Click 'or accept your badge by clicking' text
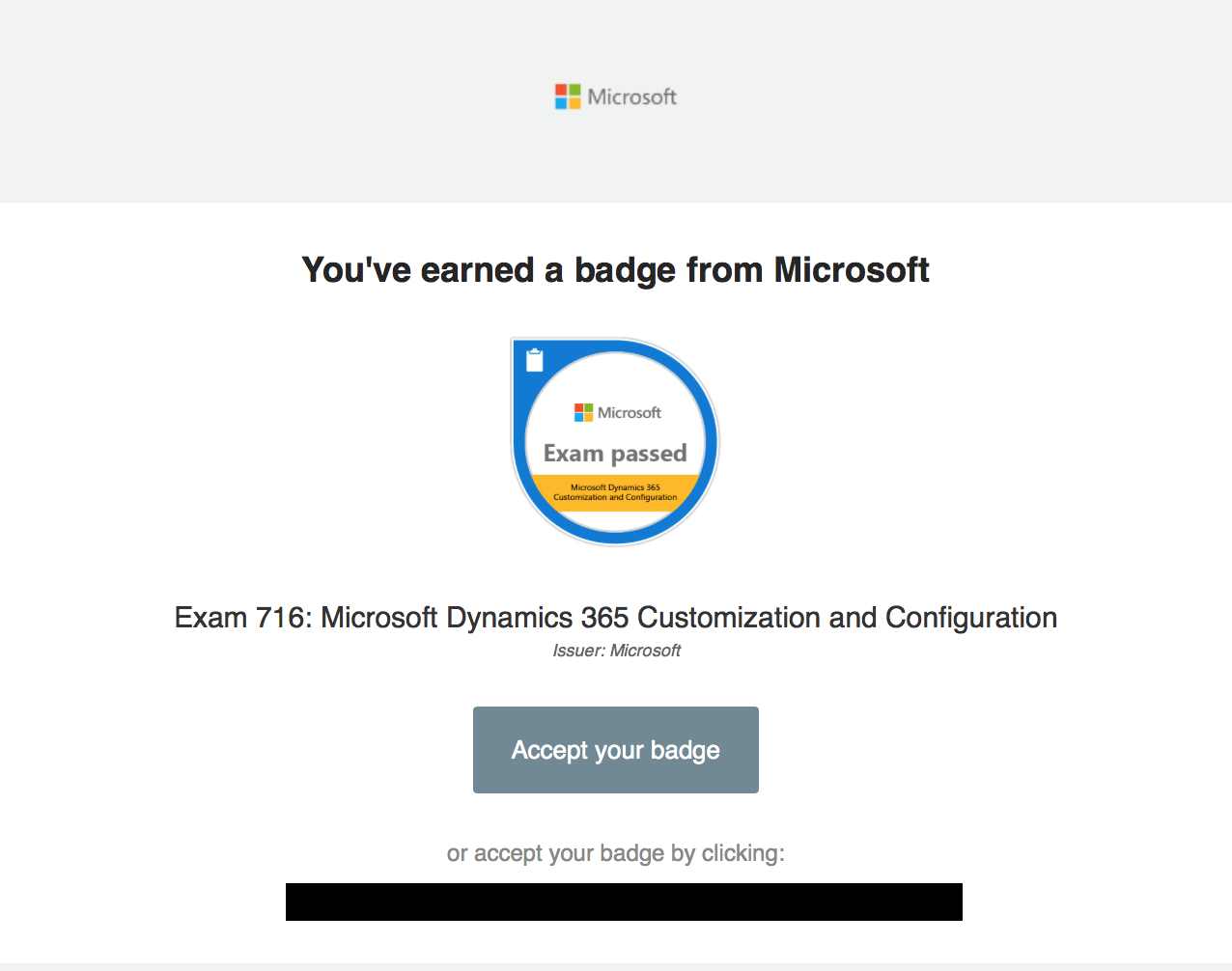1232x971 pixels. [x=615, y=853]
